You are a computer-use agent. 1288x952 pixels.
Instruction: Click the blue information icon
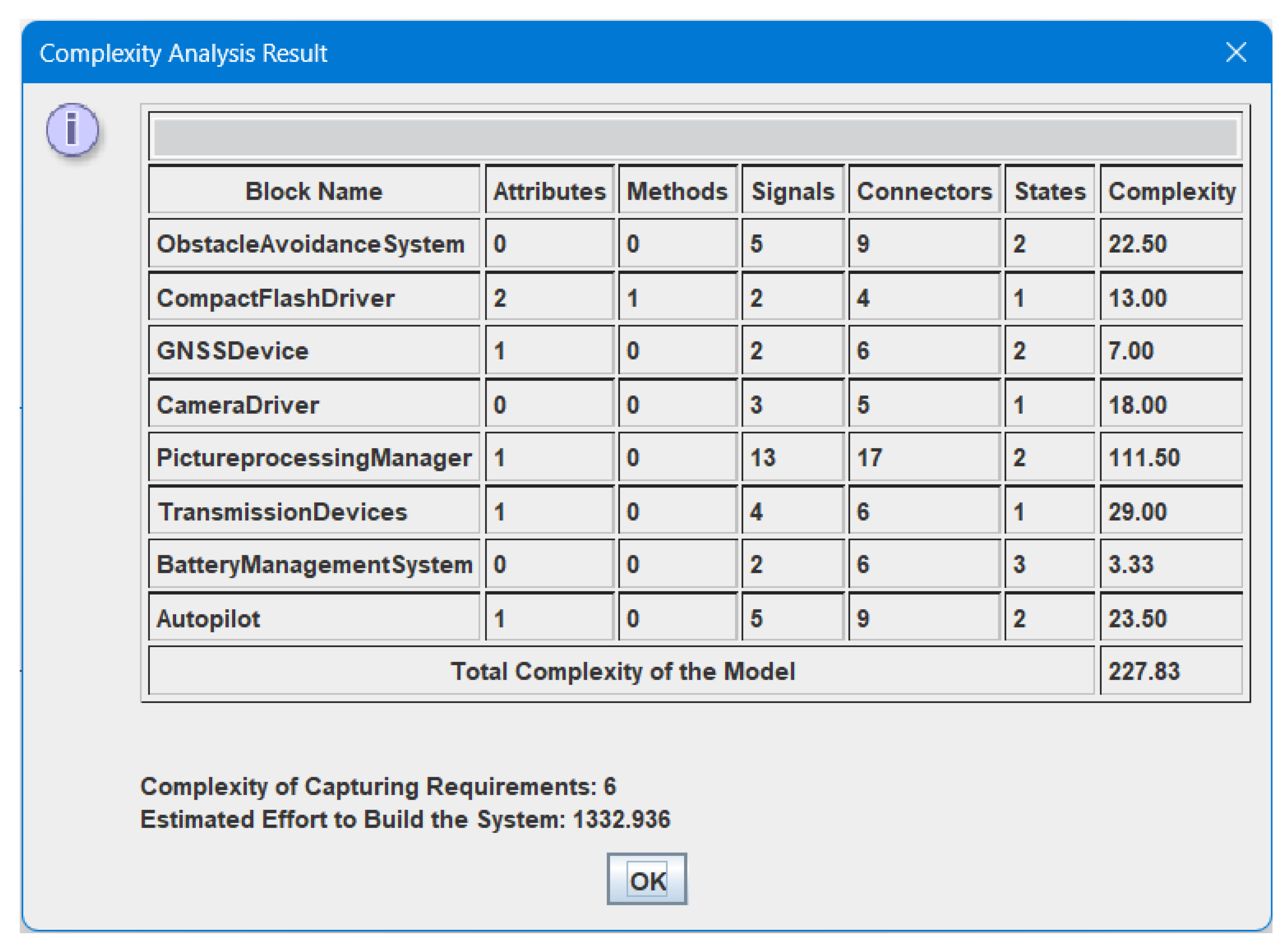(x=73, y=129)
